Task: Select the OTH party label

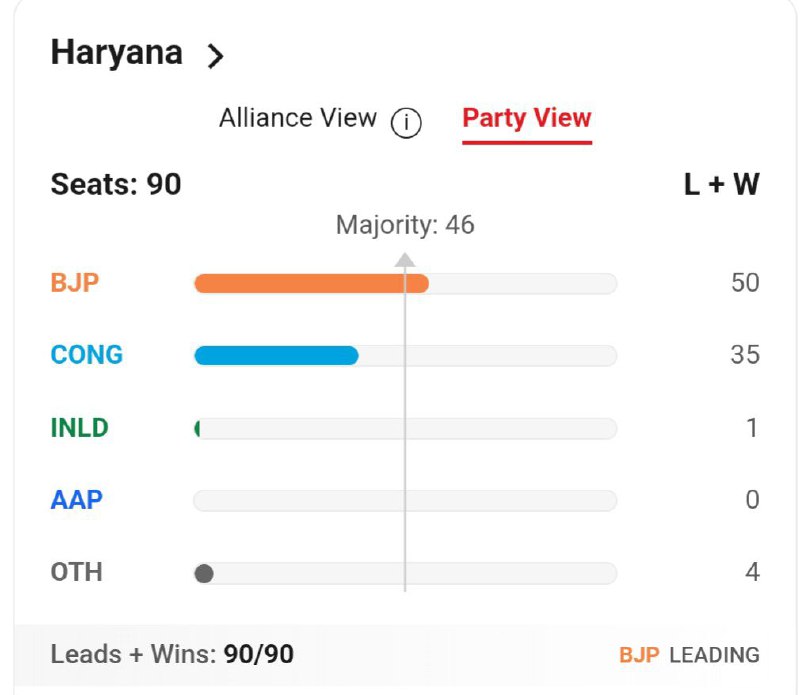Action: [77, 573]
